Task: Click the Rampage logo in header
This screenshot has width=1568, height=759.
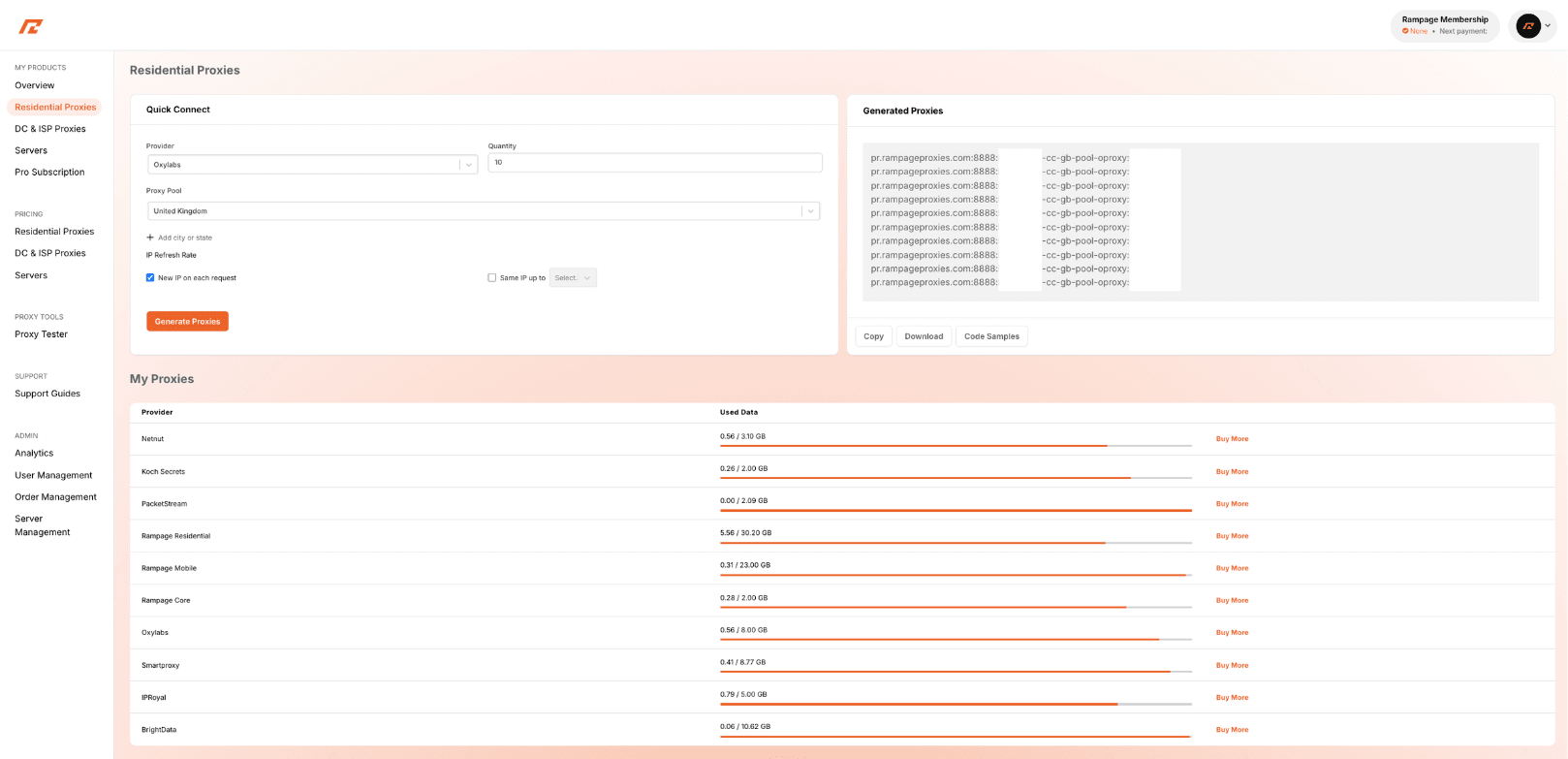Action: point(31,26)
